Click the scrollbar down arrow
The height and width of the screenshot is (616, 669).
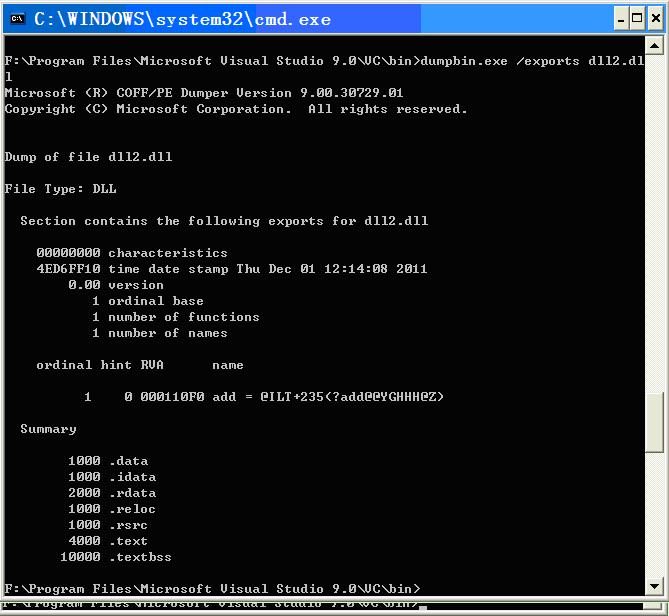(x=655, y=587)
